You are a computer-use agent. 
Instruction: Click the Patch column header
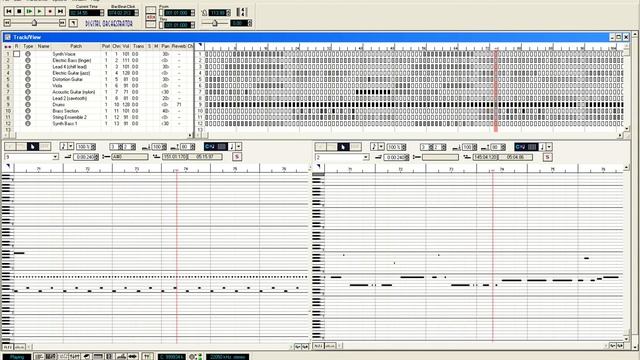point(76,47)
